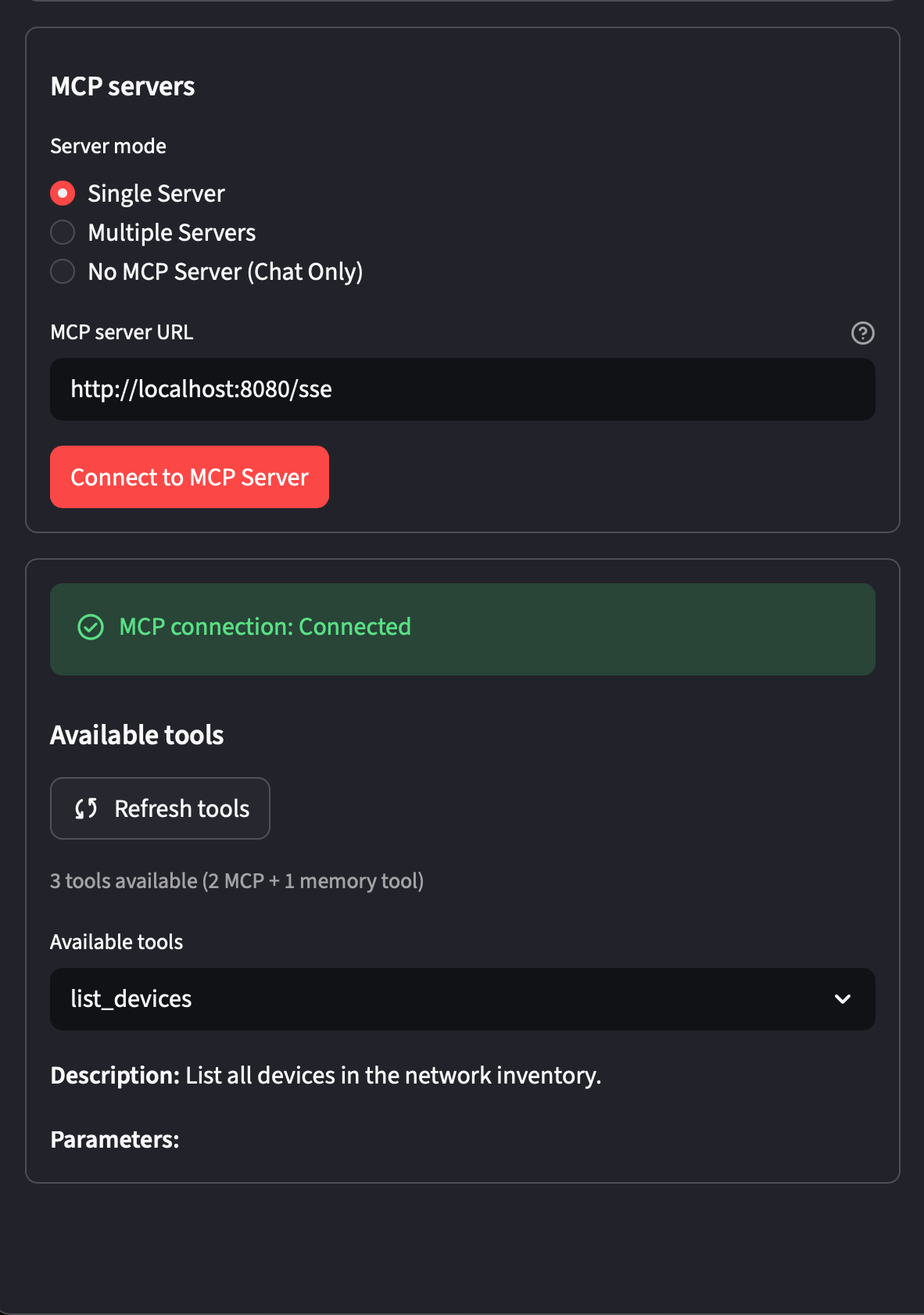
Task: Expand the Available tools selection menu
Action: (x=462, y=999)
